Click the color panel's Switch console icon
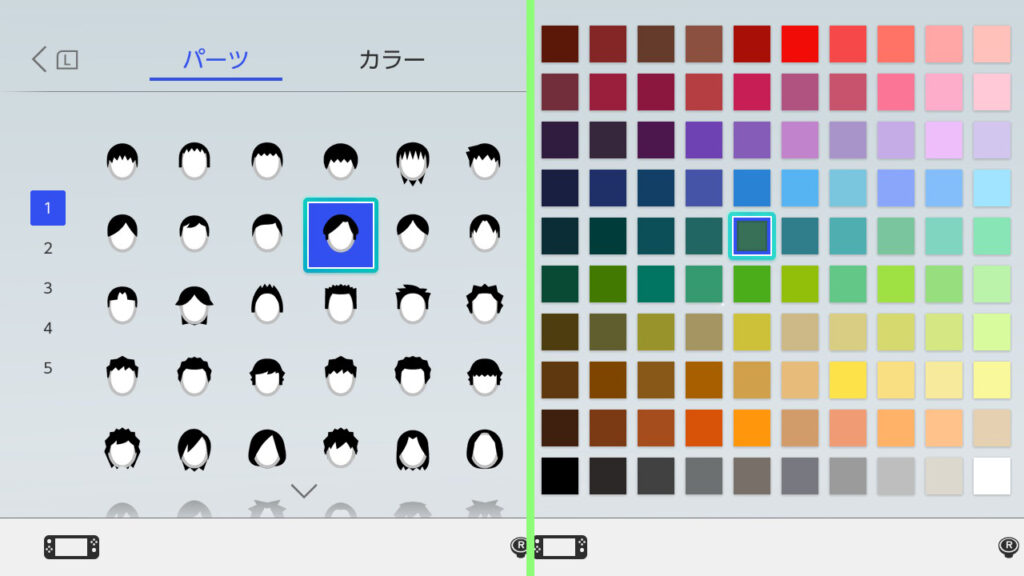 tap(561, 547)
